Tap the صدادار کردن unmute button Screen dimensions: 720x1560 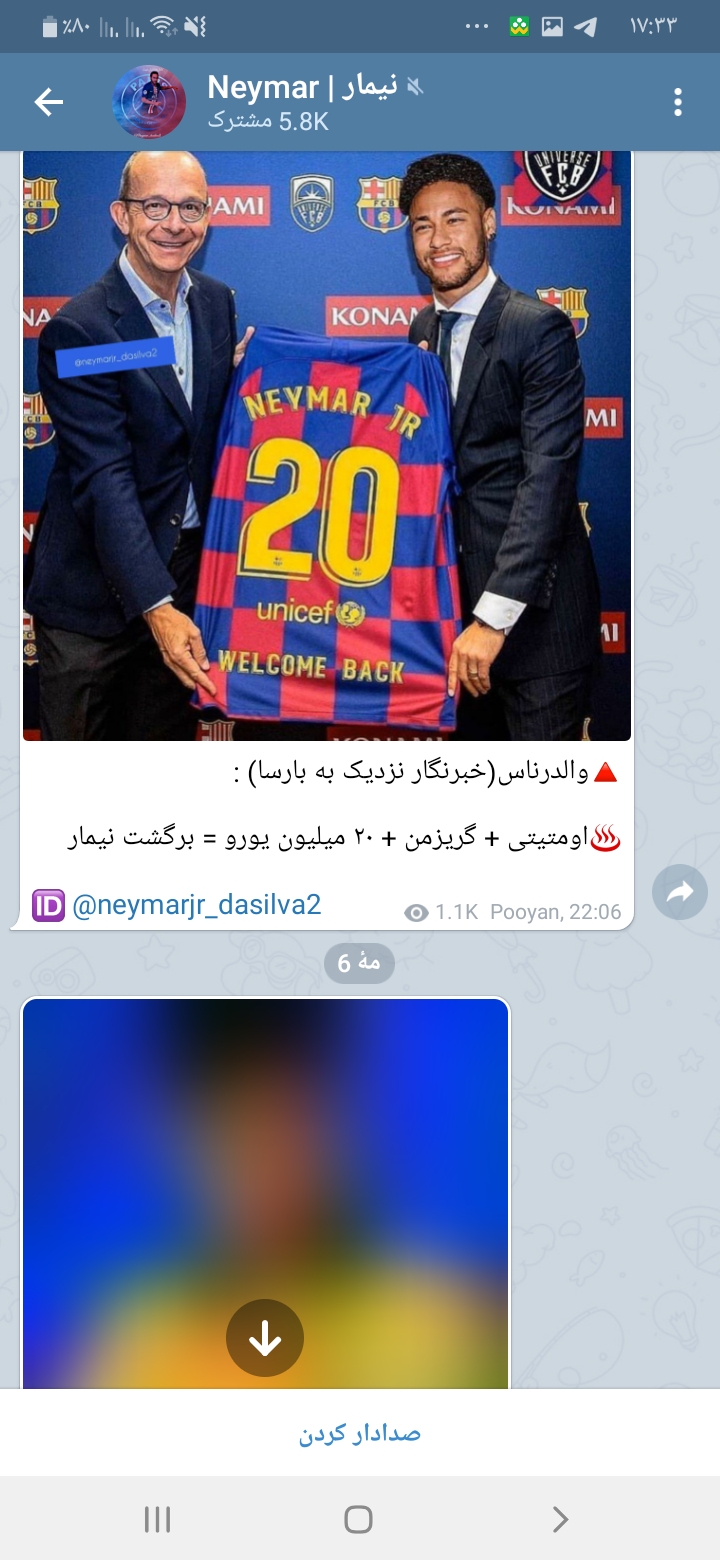(360, 1433)
